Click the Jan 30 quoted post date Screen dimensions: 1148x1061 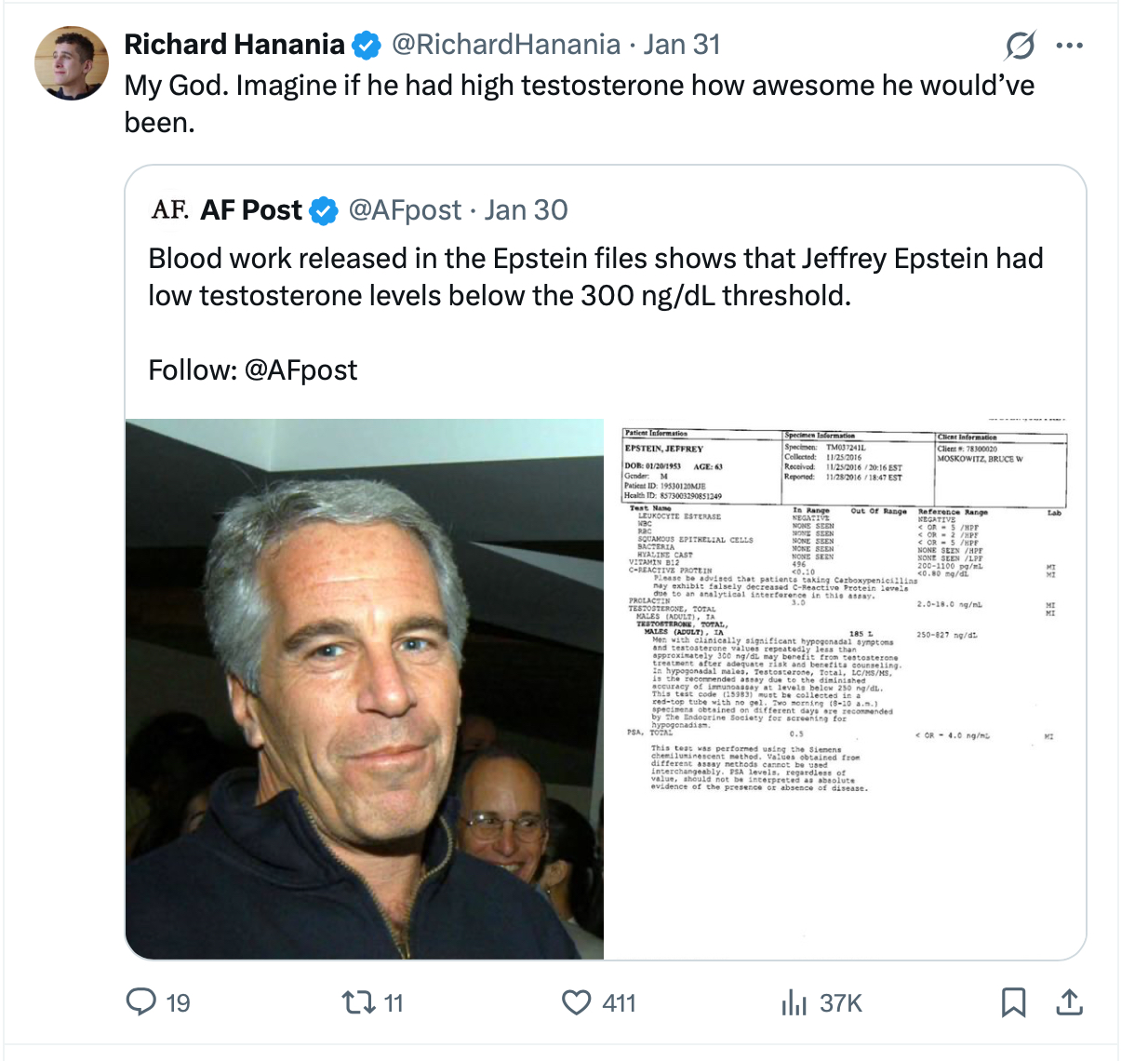point(527,210)
